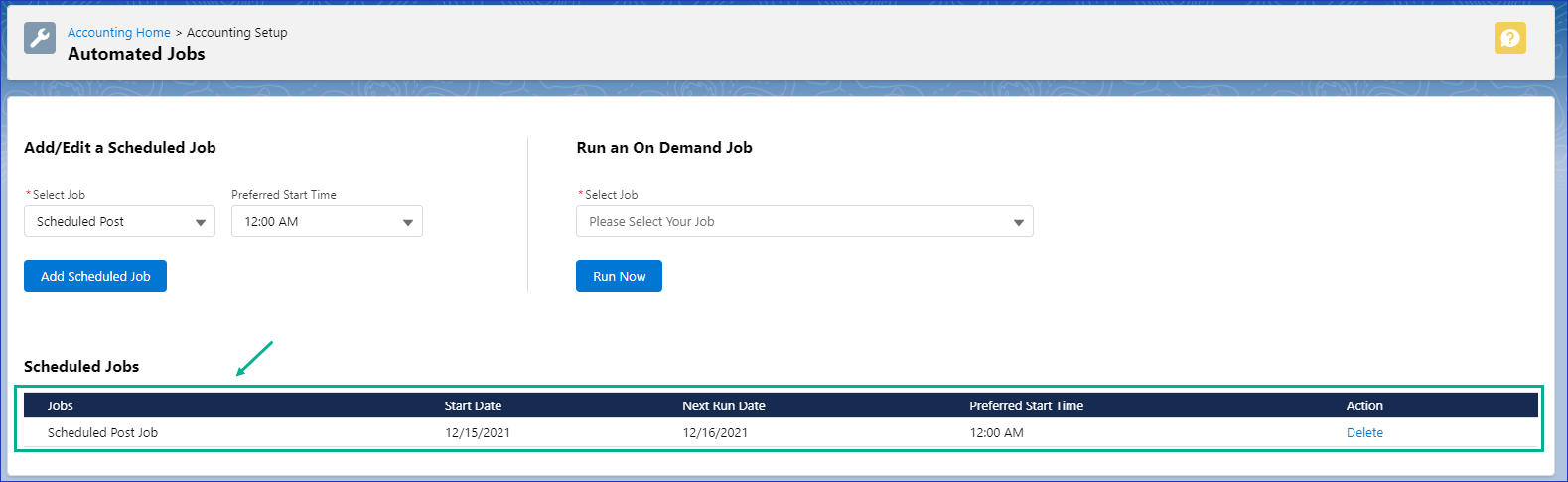Click the Accounting Setup breadcrumb text
Image resolution: width=1568 pixels, height=482 pixels.
coord(236,33)
